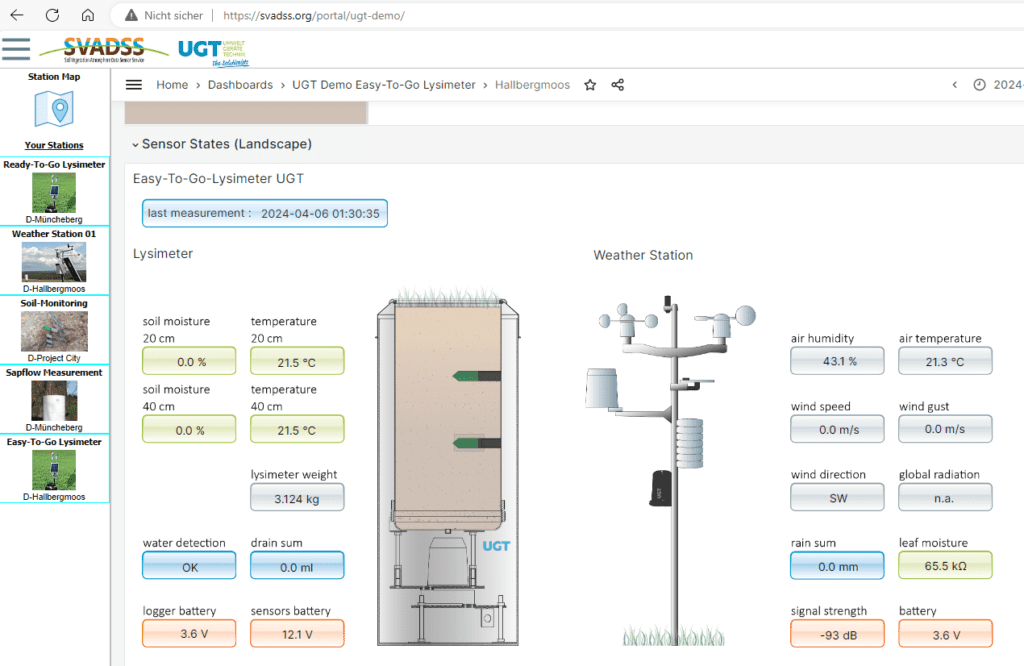Screen dimensions: 1024x666
Task: Click the browser back arrow
Action: pos(17,16)
